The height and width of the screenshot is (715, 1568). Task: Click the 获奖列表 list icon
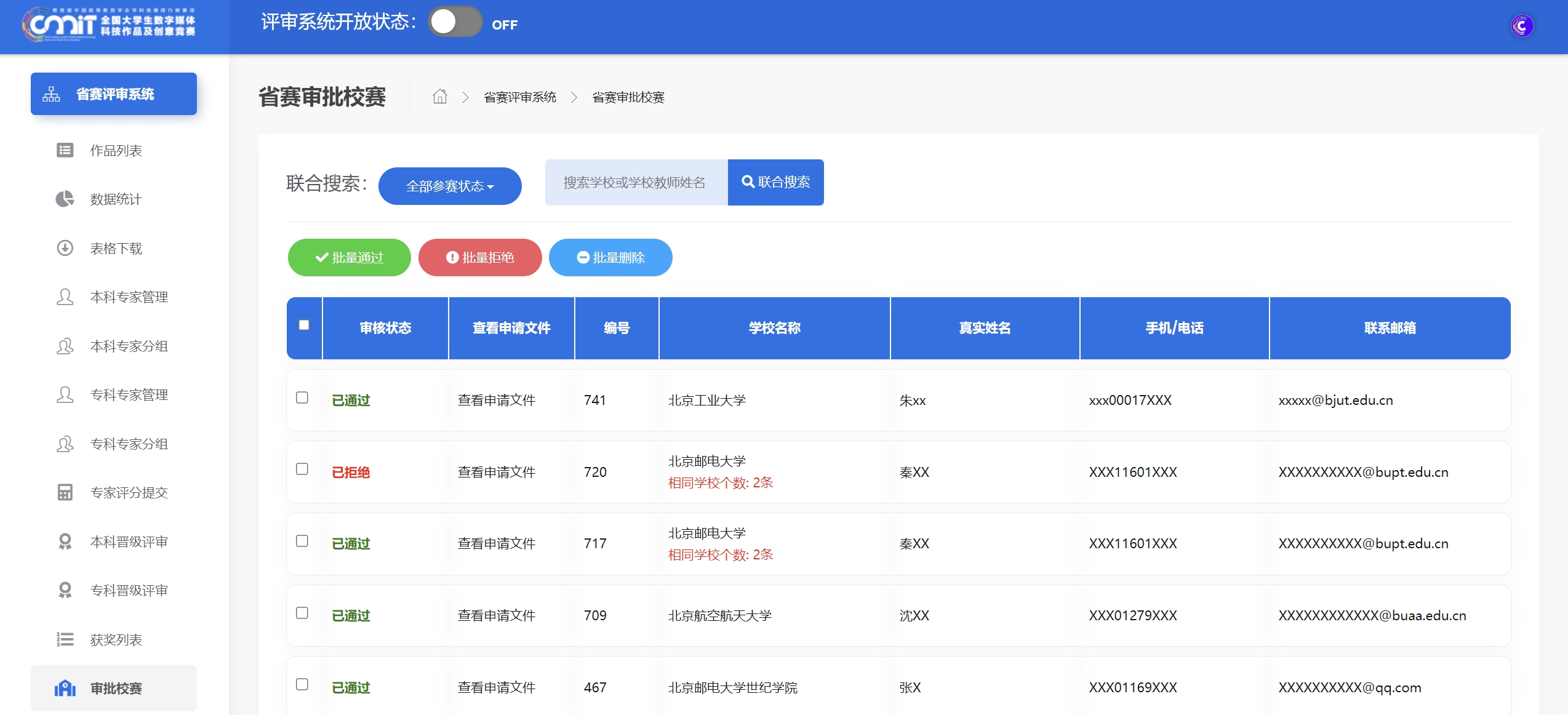[x=65, y=639]
